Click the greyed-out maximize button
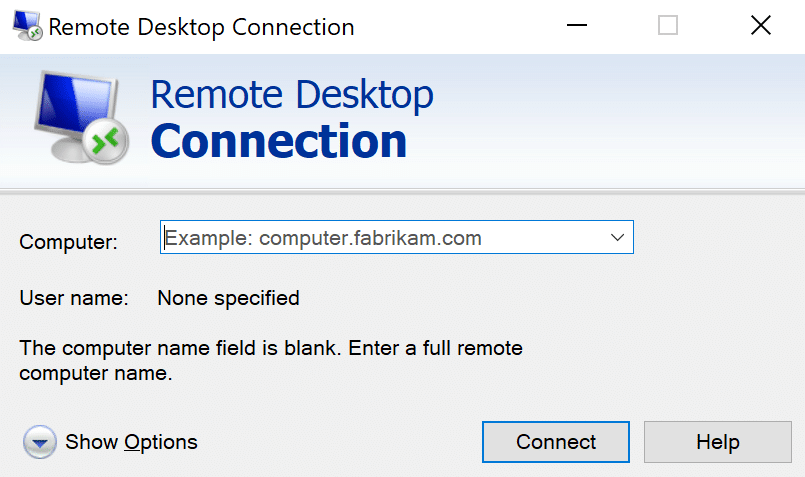This screenshot has height=477, width=805. [x=668, y=27]
